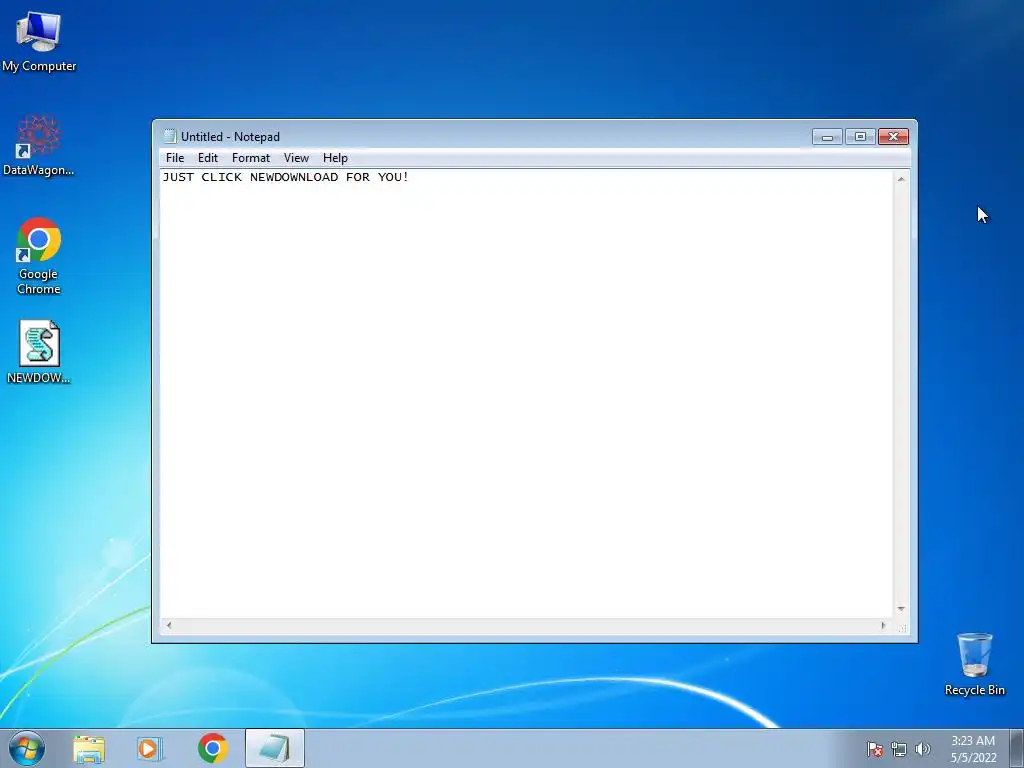Click the Notepad title bar icon
The height and width of the screenshot is (768, 1024).
click(170, 136)
